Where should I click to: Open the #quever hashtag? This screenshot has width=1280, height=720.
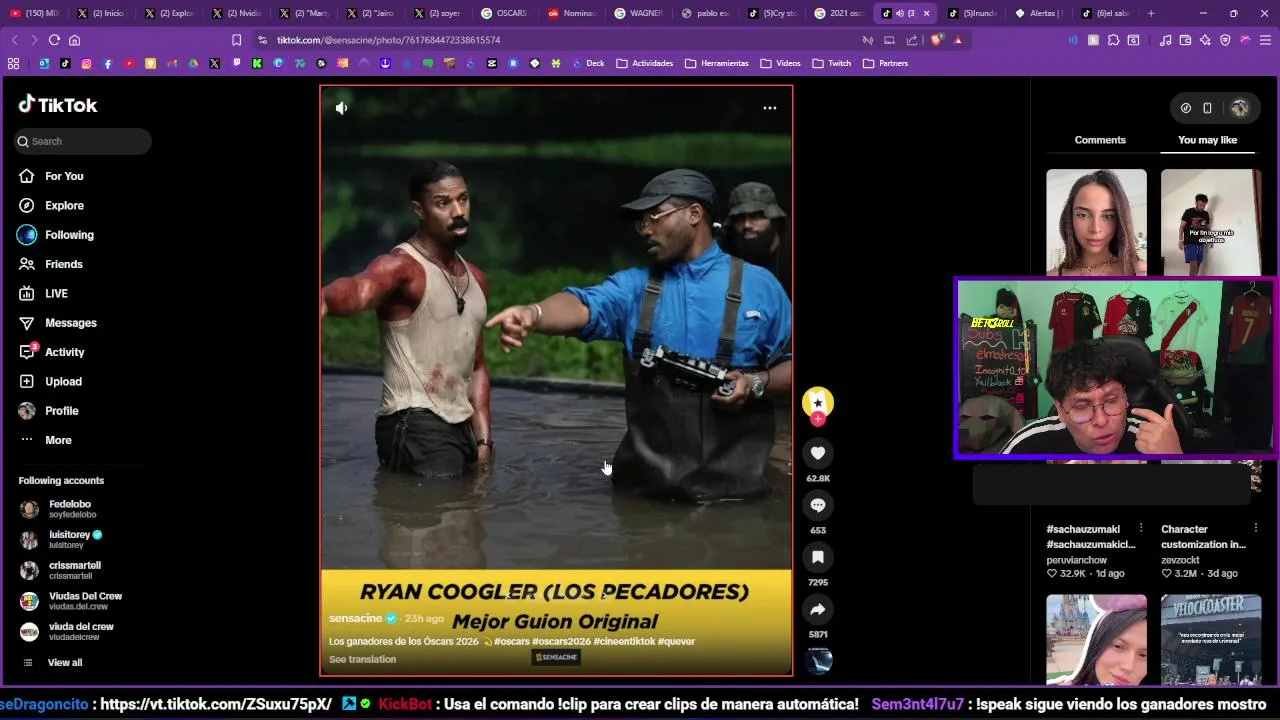point(676,642)
